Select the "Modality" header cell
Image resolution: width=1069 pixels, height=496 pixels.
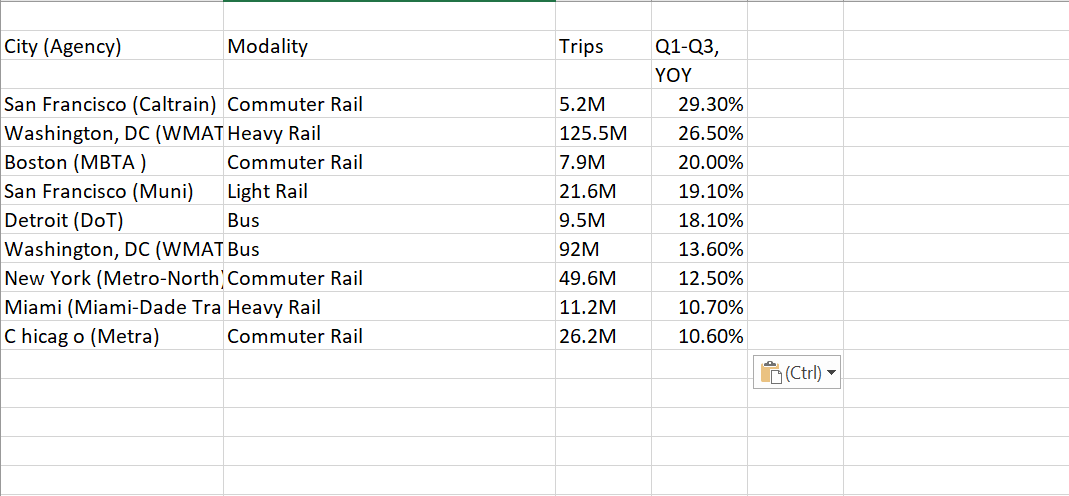268,46
